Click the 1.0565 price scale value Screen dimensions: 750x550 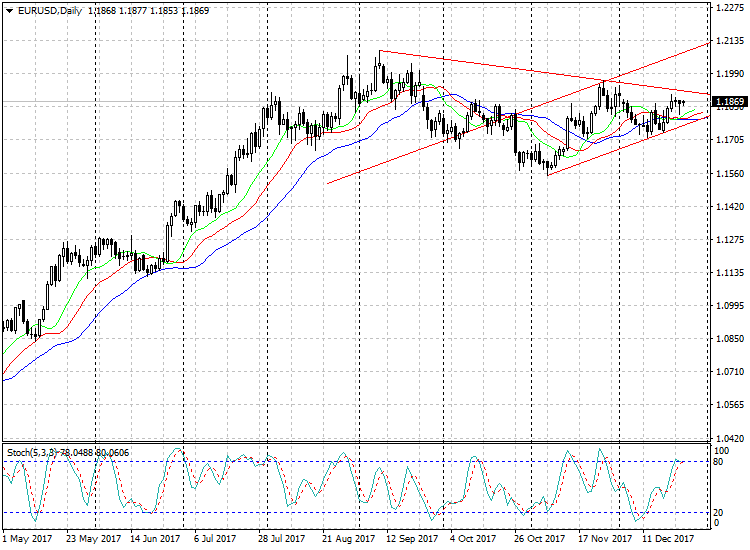730,405
